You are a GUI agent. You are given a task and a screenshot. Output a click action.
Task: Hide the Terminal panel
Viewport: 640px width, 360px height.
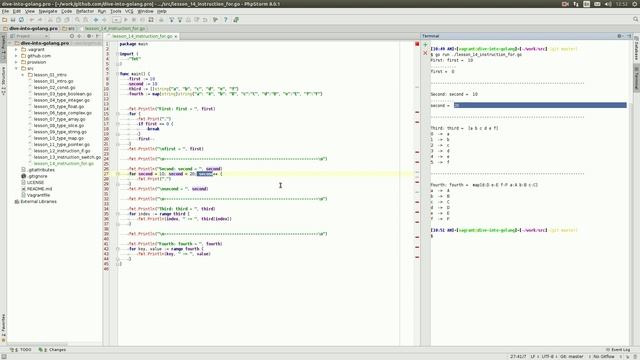pos(629,36)
